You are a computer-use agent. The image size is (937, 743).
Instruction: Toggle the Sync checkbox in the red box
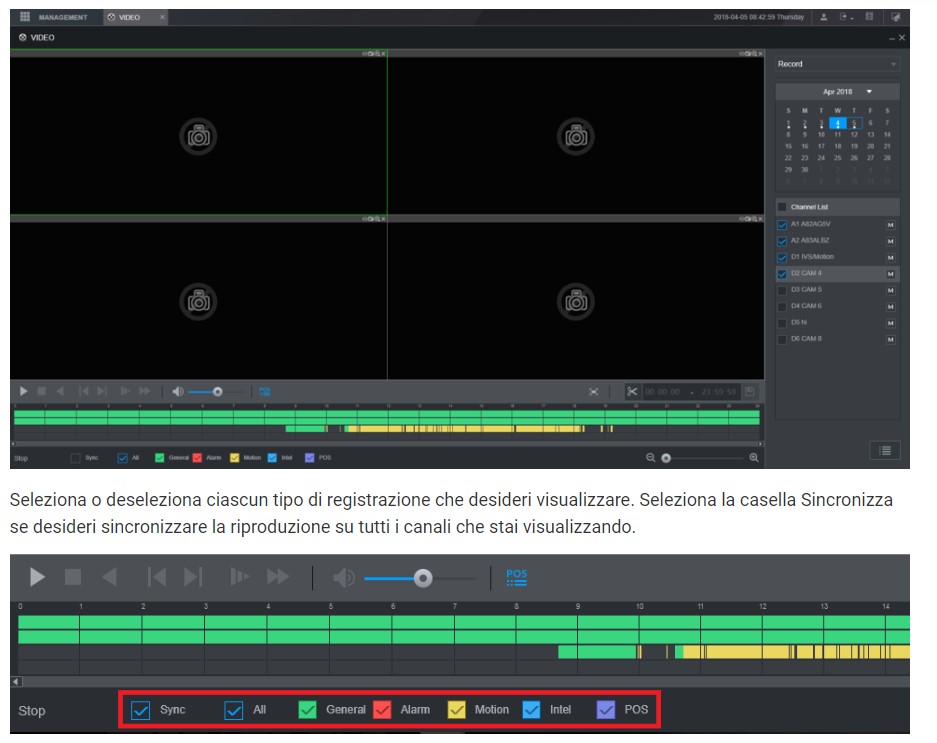[140, 710]
